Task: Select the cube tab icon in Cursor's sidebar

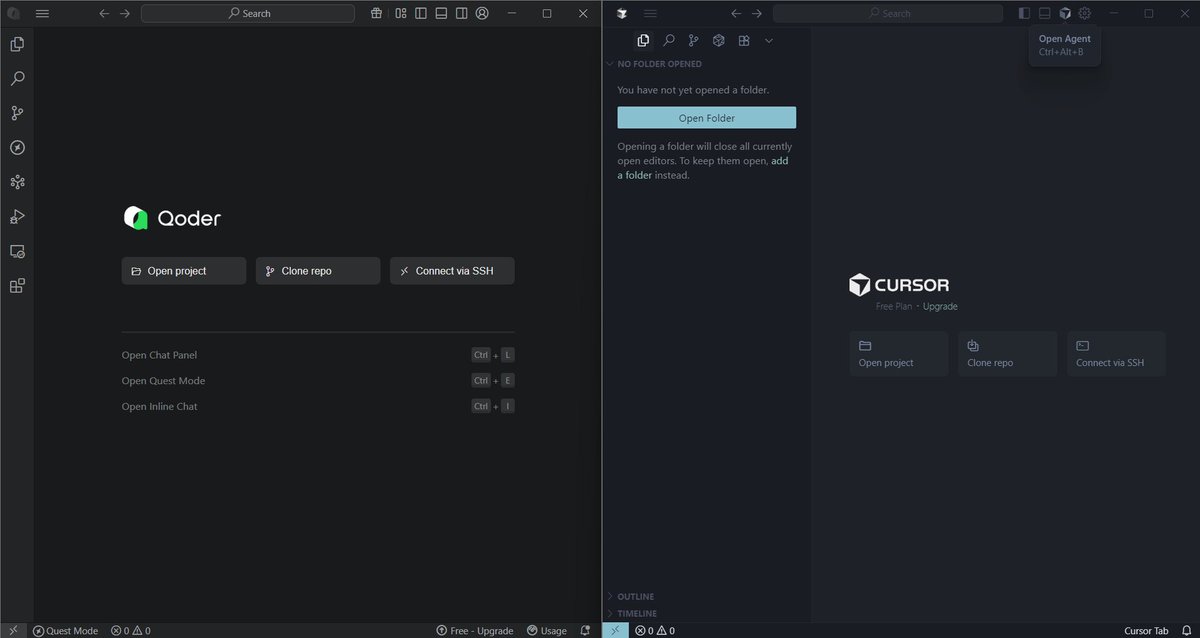Action: click(x=719, y=41)
